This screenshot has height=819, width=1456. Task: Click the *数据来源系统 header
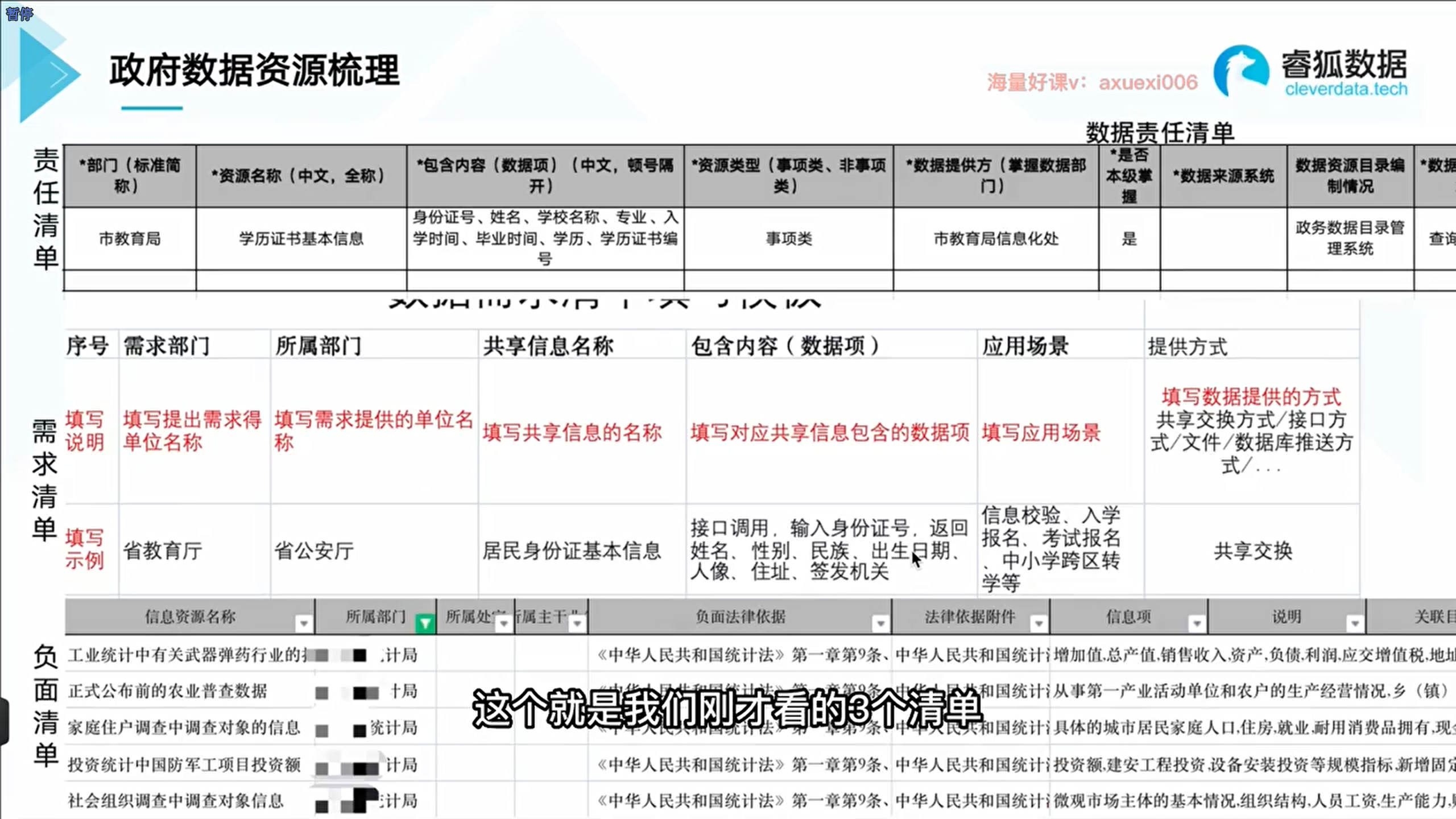click(x=1223, y=176)
